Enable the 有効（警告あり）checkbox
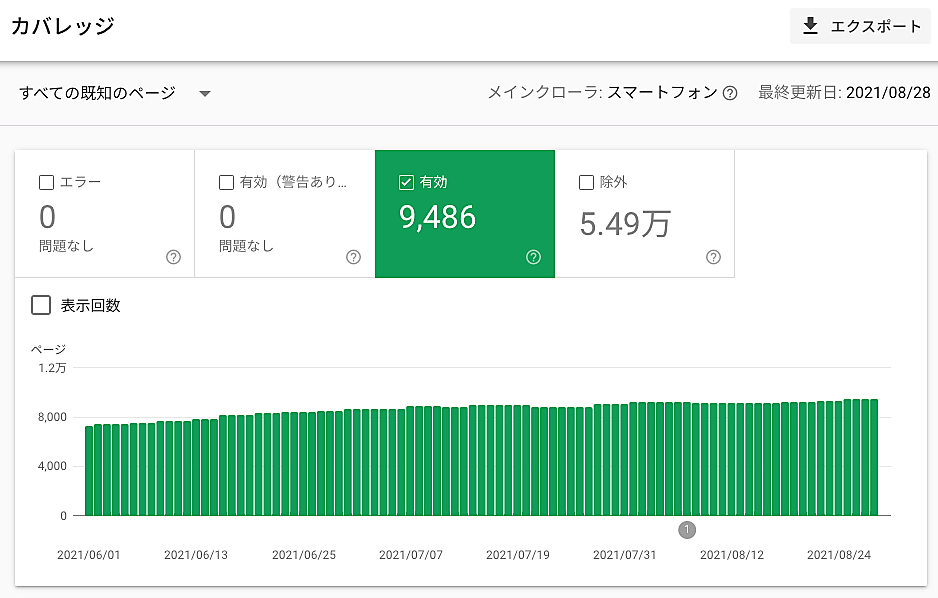The height and width of the screenshot is (598, 938). point(226,182)
